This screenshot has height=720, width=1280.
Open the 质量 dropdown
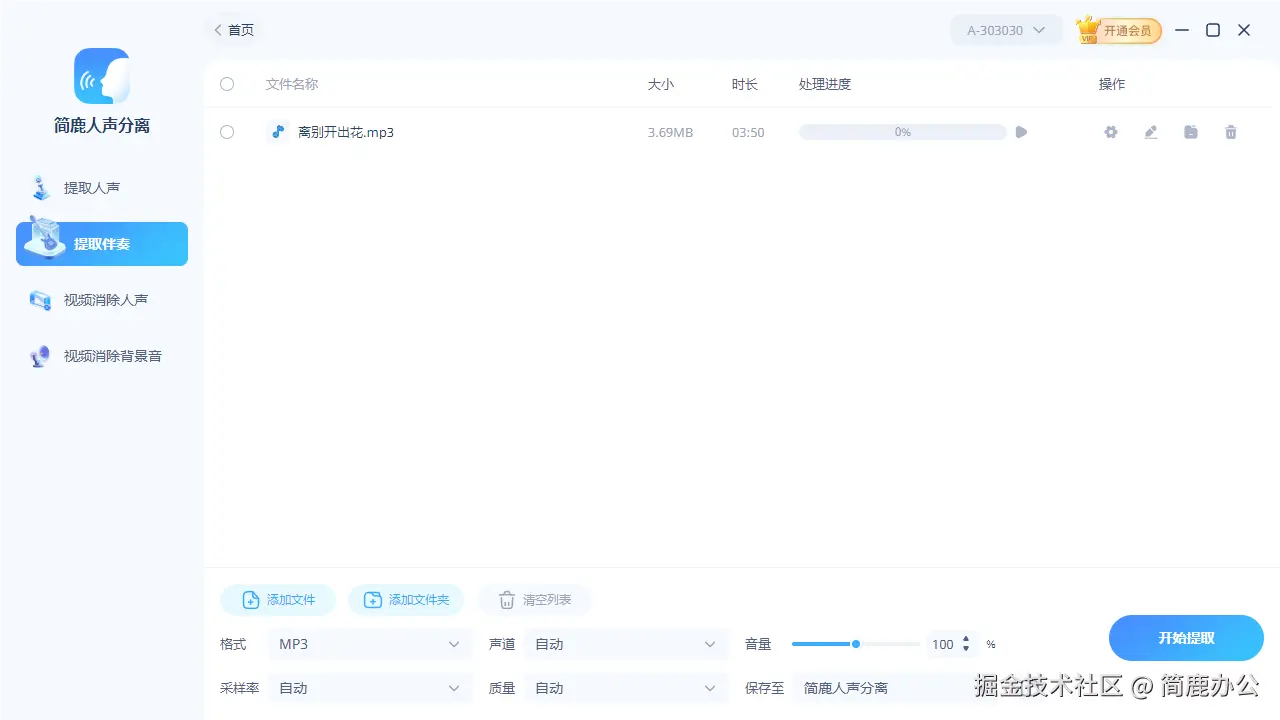click(x=626, y=688)
